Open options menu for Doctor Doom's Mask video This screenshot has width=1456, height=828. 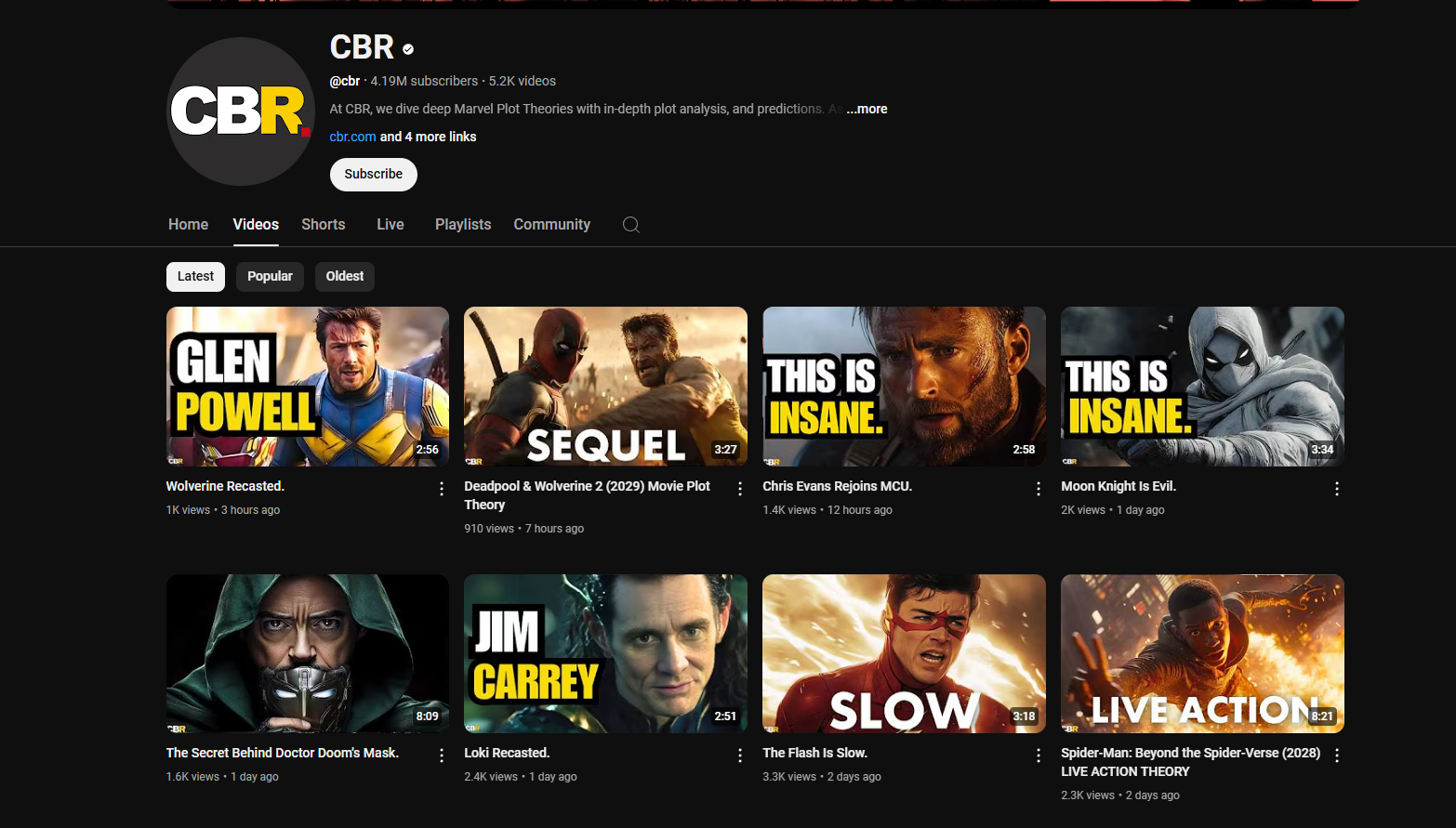442,756
